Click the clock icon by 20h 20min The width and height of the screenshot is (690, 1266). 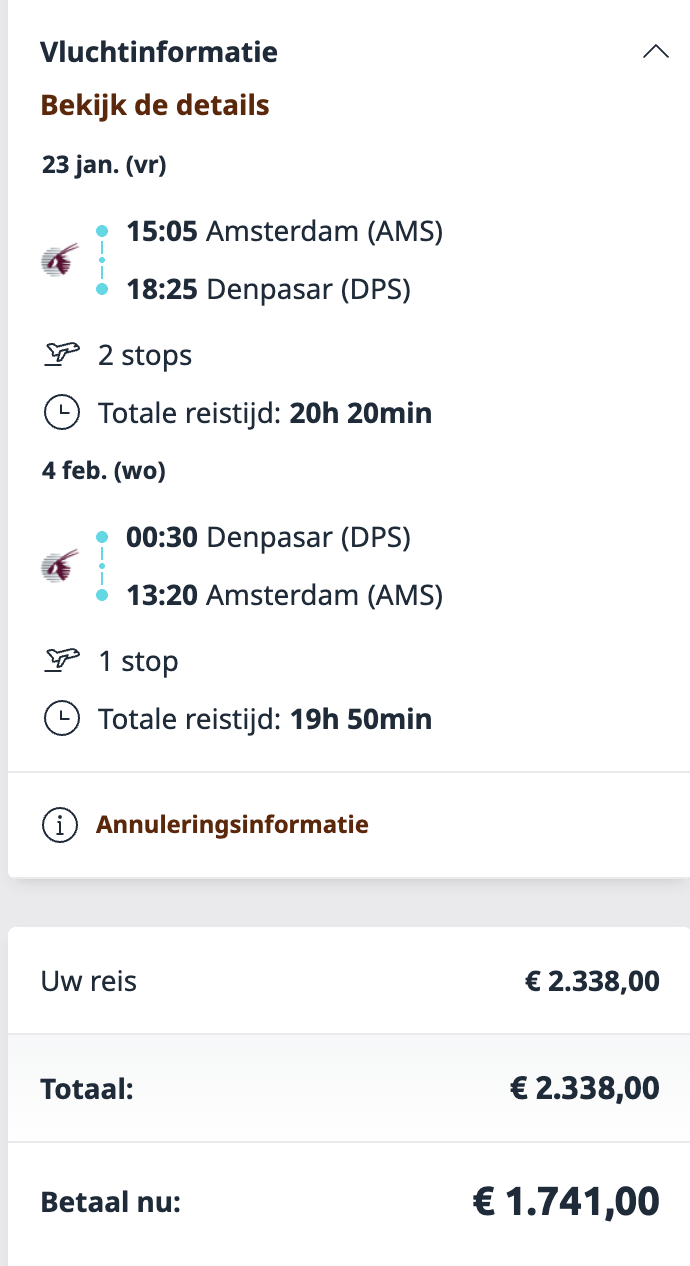[x=62, y=413]
